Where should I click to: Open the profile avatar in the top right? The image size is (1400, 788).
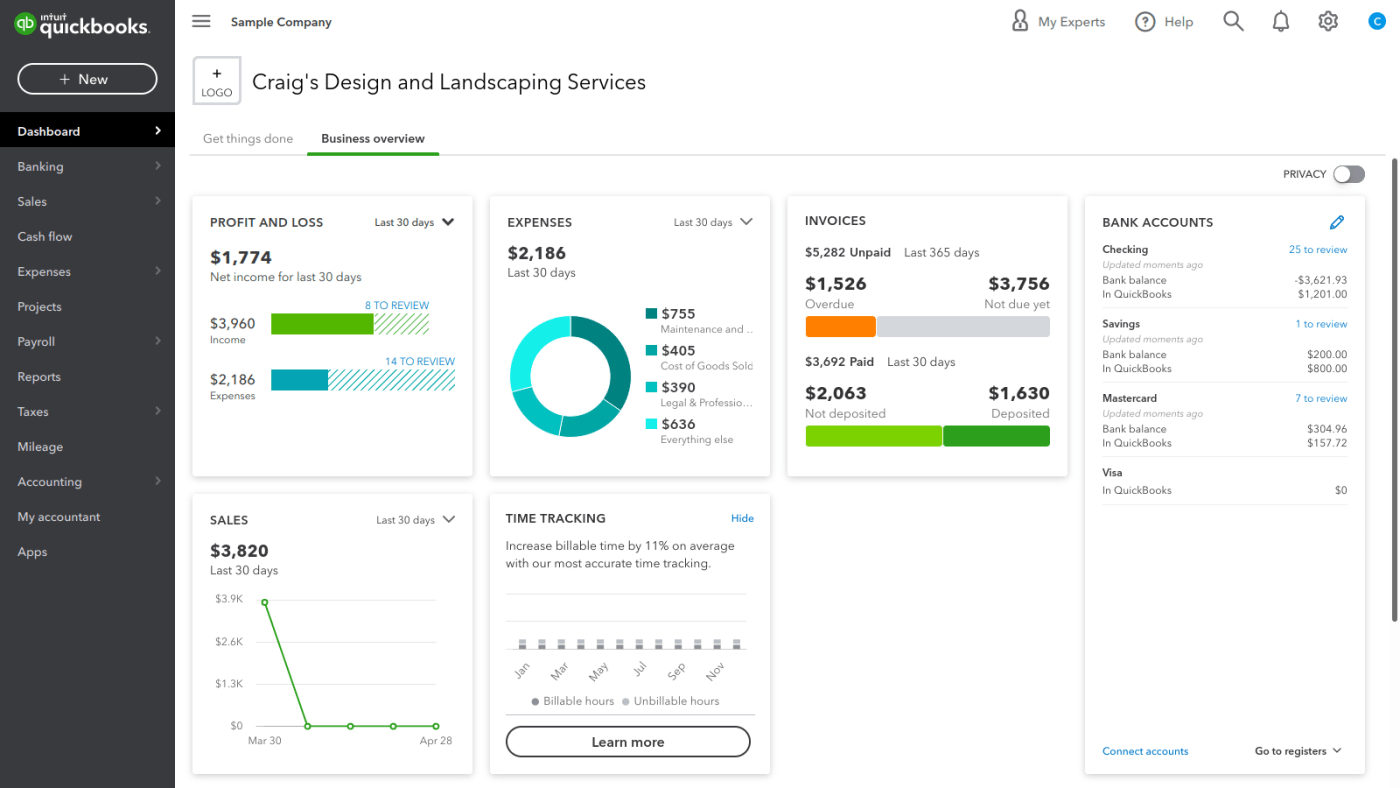[1376, 20]
